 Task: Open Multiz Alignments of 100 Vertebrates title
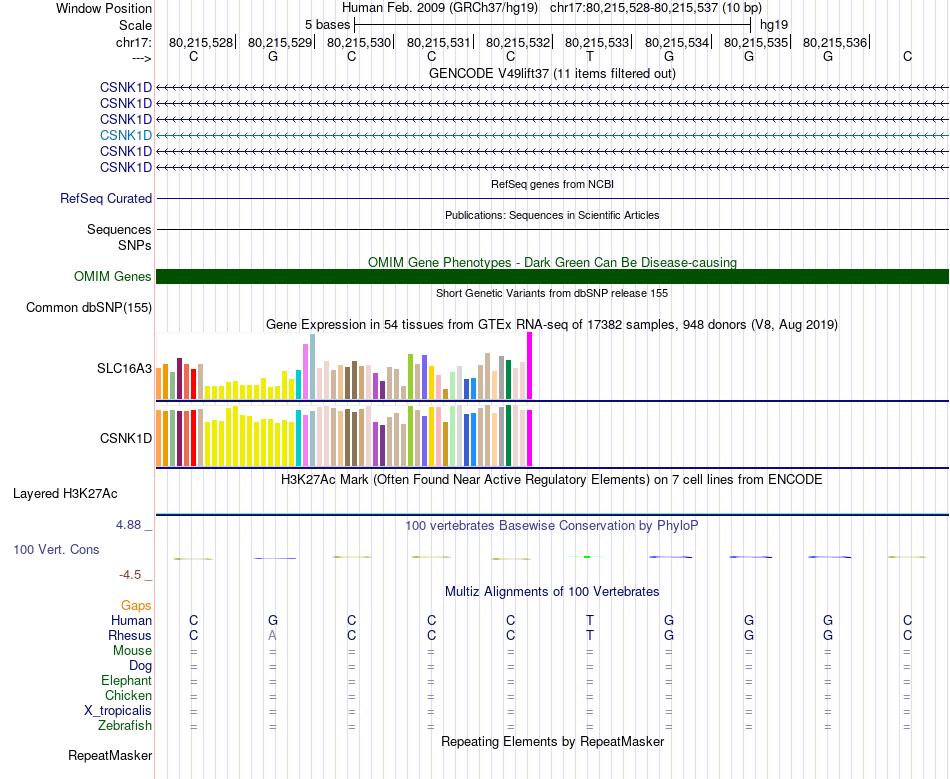[x=552, y=592]
